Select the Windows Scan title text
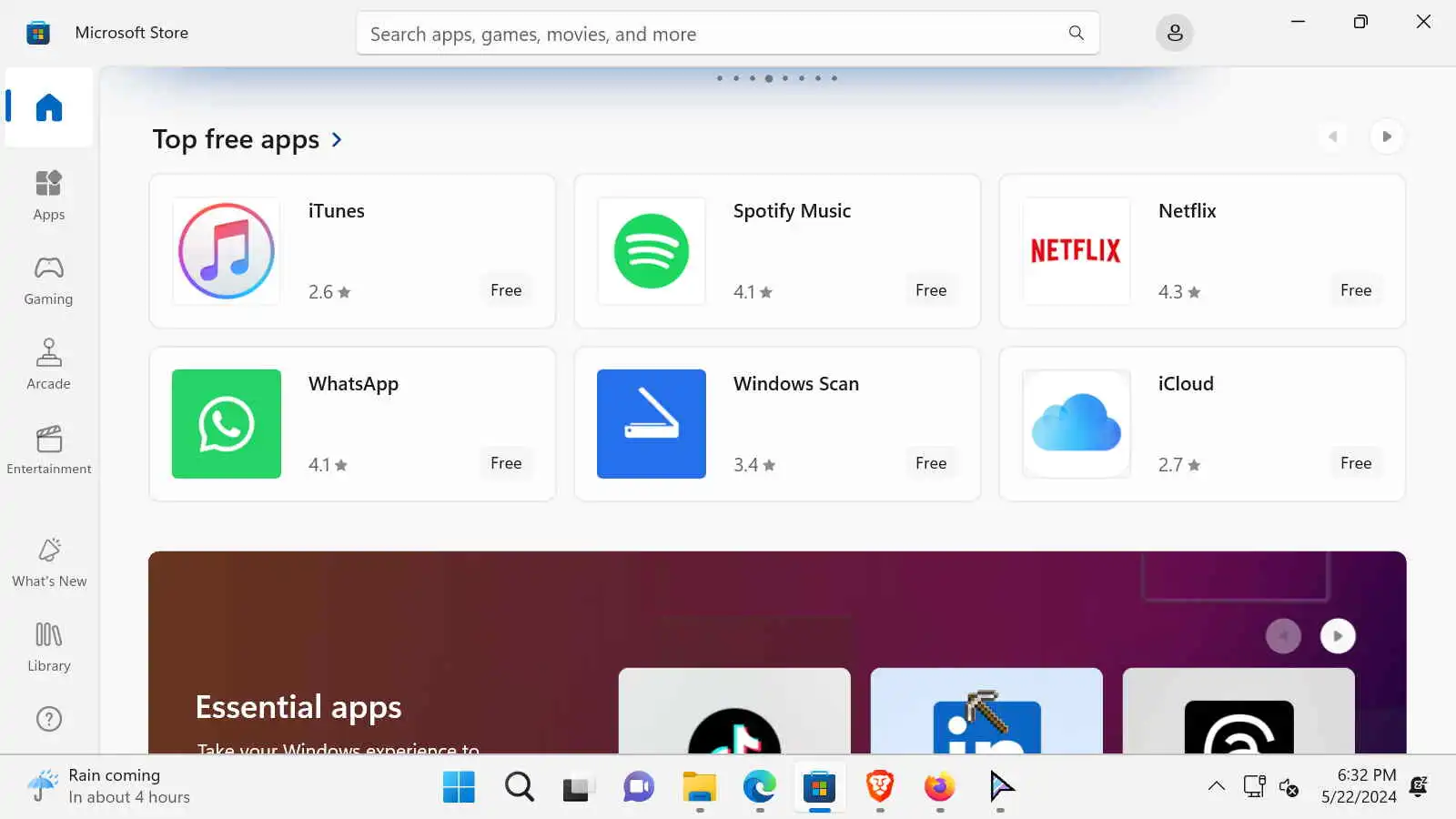Image resolution: width=1456 pixels, height=819 pixels. pyautogui.click(x=796, y=384)
